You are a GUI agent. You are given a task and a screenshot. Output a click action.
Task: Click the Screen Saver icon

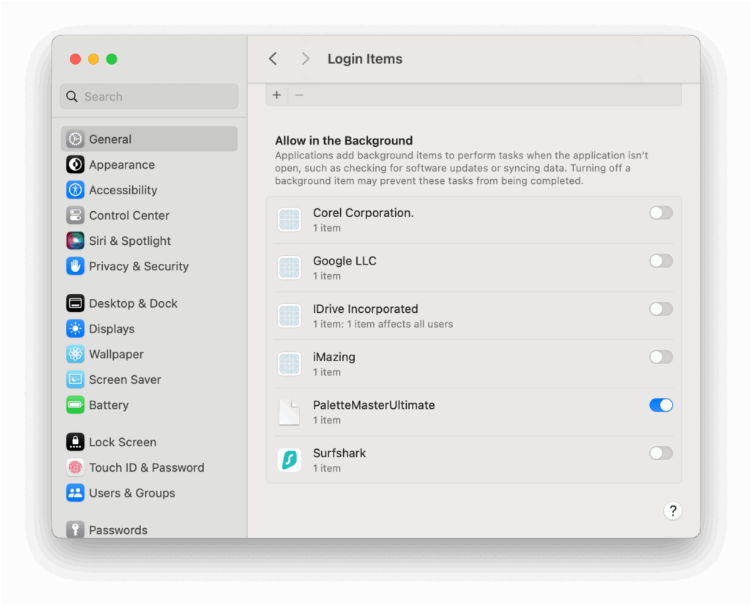click(75, 379)
